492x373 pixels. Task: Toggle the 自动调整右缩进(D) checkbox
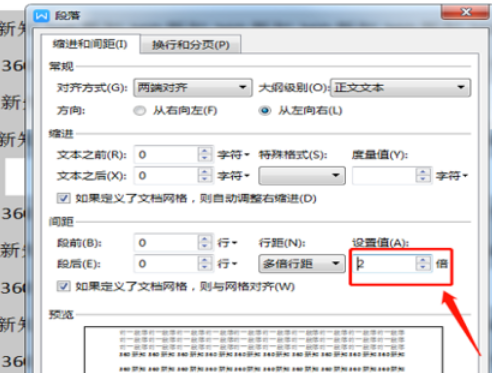click(x=63, y=198)
